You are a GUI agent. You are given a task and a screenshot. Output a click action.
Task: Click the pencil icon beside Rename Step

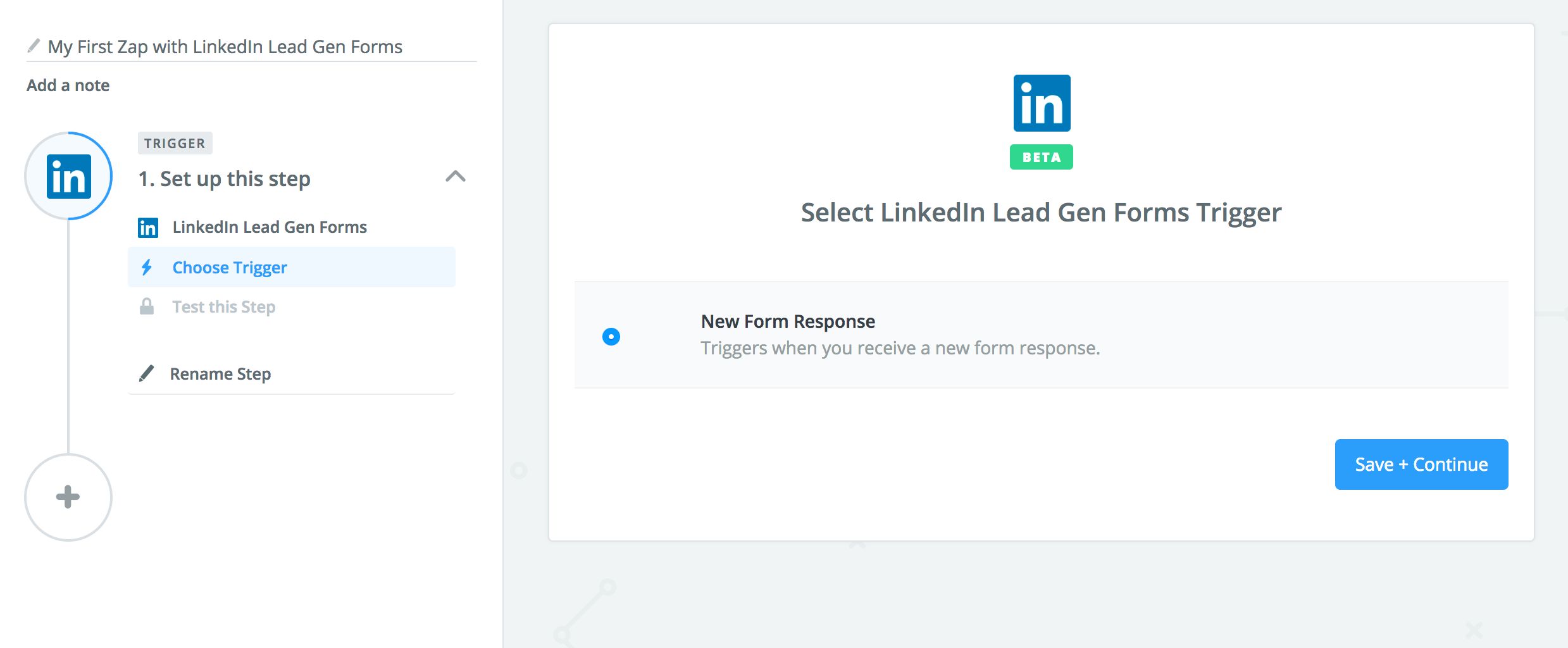tap(147, 373)
